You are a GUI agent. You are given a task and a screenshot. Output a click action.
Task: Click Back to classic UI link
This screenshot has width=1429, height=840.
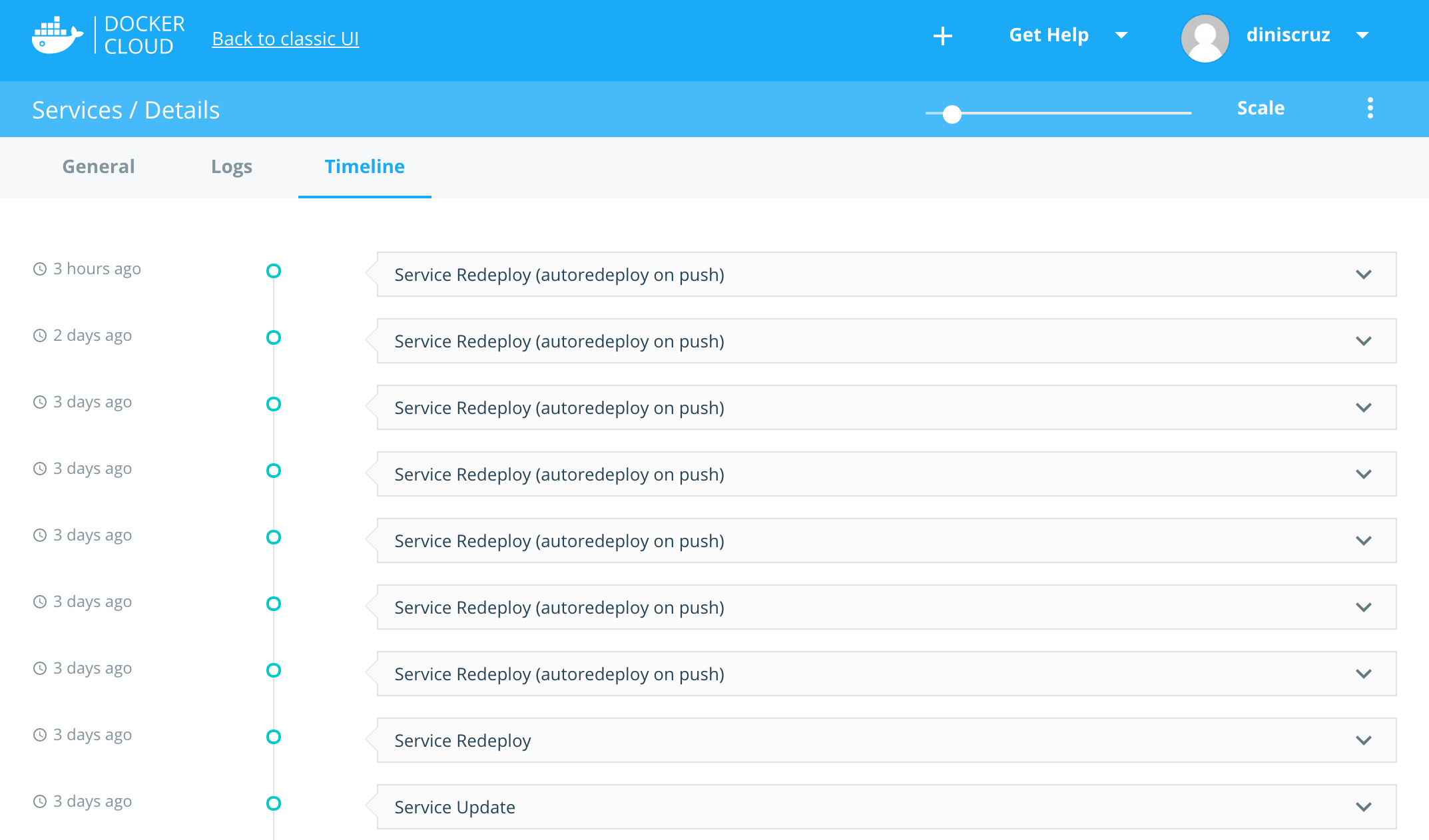(x=285, y=39)
